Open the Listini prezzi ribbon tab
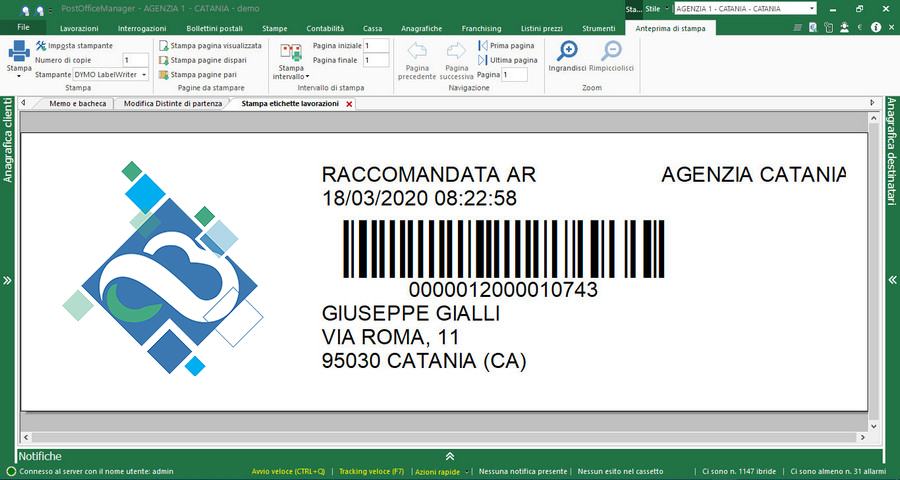Screen dimensions: 900x480 541,28
